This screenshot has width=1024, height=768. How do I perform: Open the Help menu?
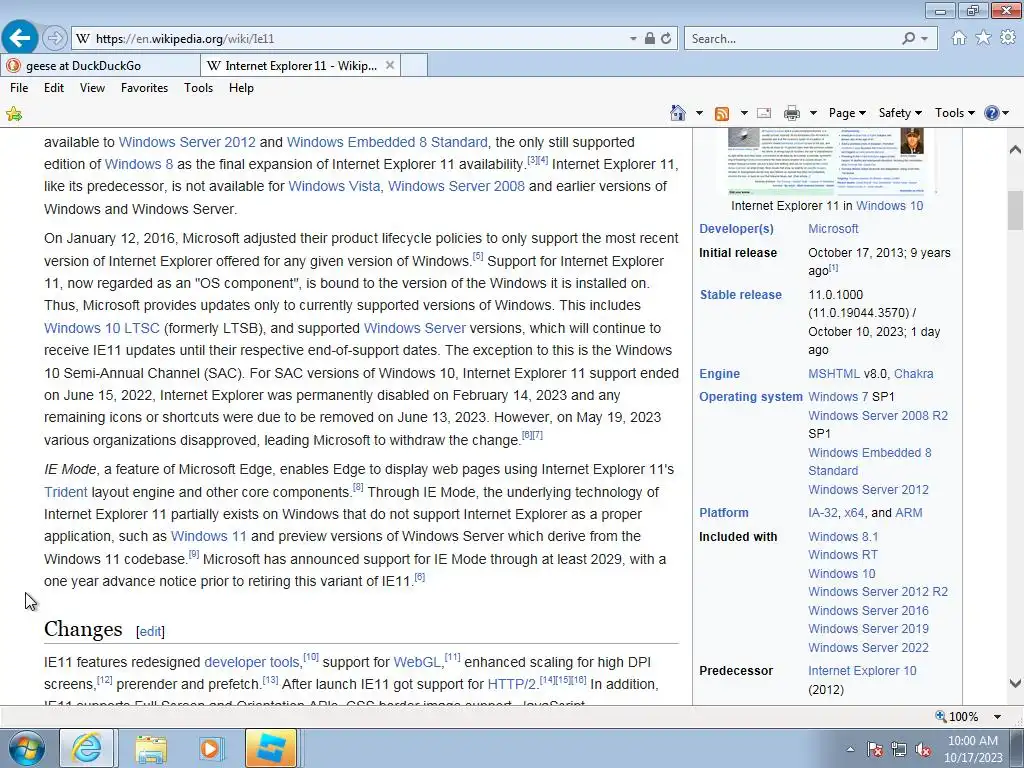tap(241, 88)
